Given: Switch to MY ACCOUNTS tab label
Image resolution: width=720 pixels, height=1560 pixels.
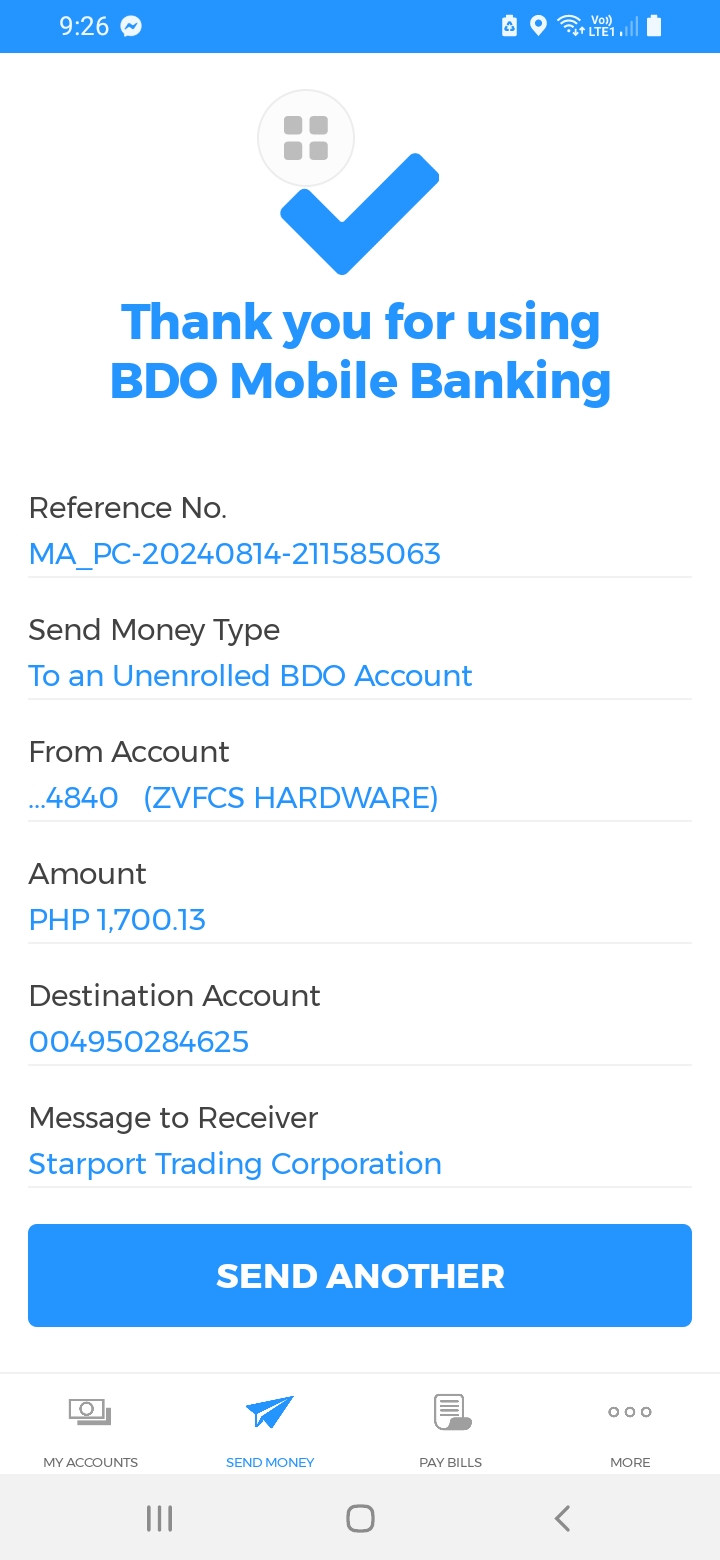Looking at the screenshot, I should click(x=90, y=1462).
